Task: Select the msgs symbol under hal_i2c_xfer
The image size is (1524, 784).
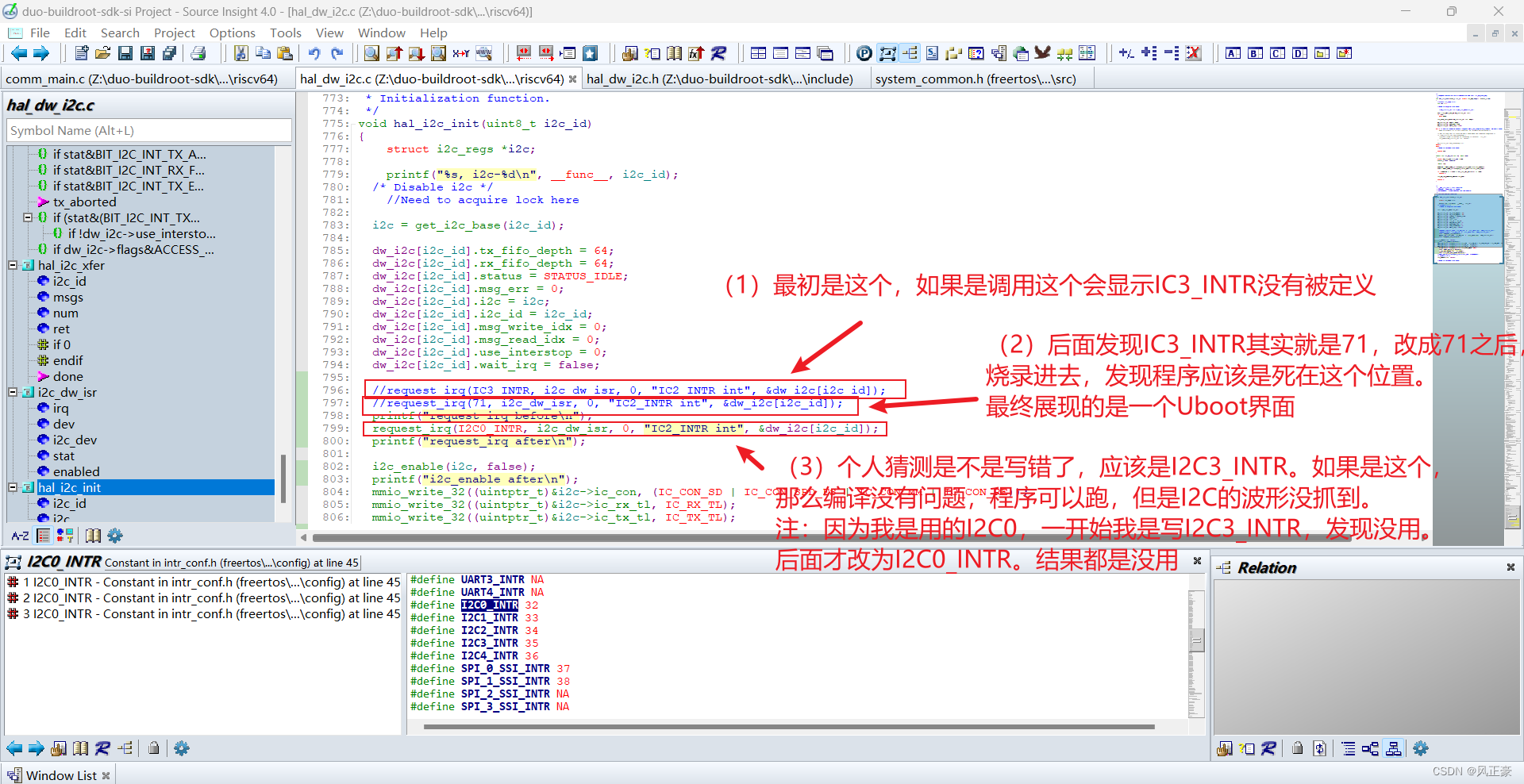Action: [67, 298]
